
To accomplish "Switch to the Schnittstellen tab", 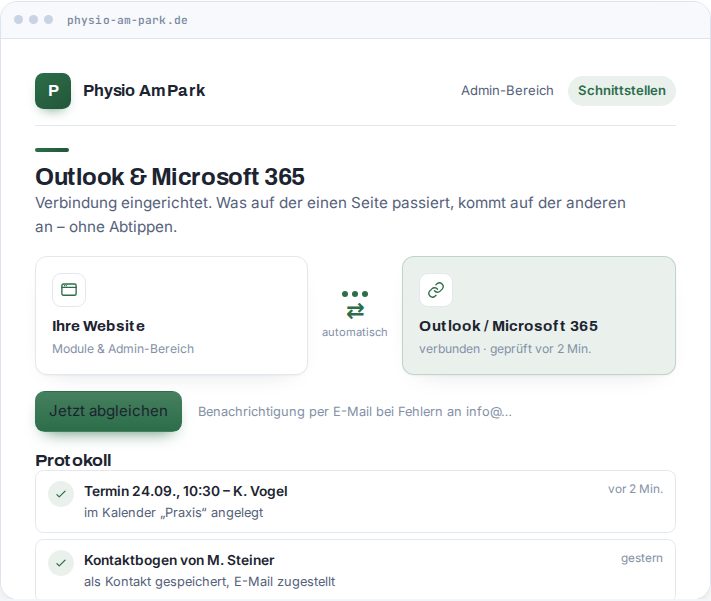I will tap(622, 91).
